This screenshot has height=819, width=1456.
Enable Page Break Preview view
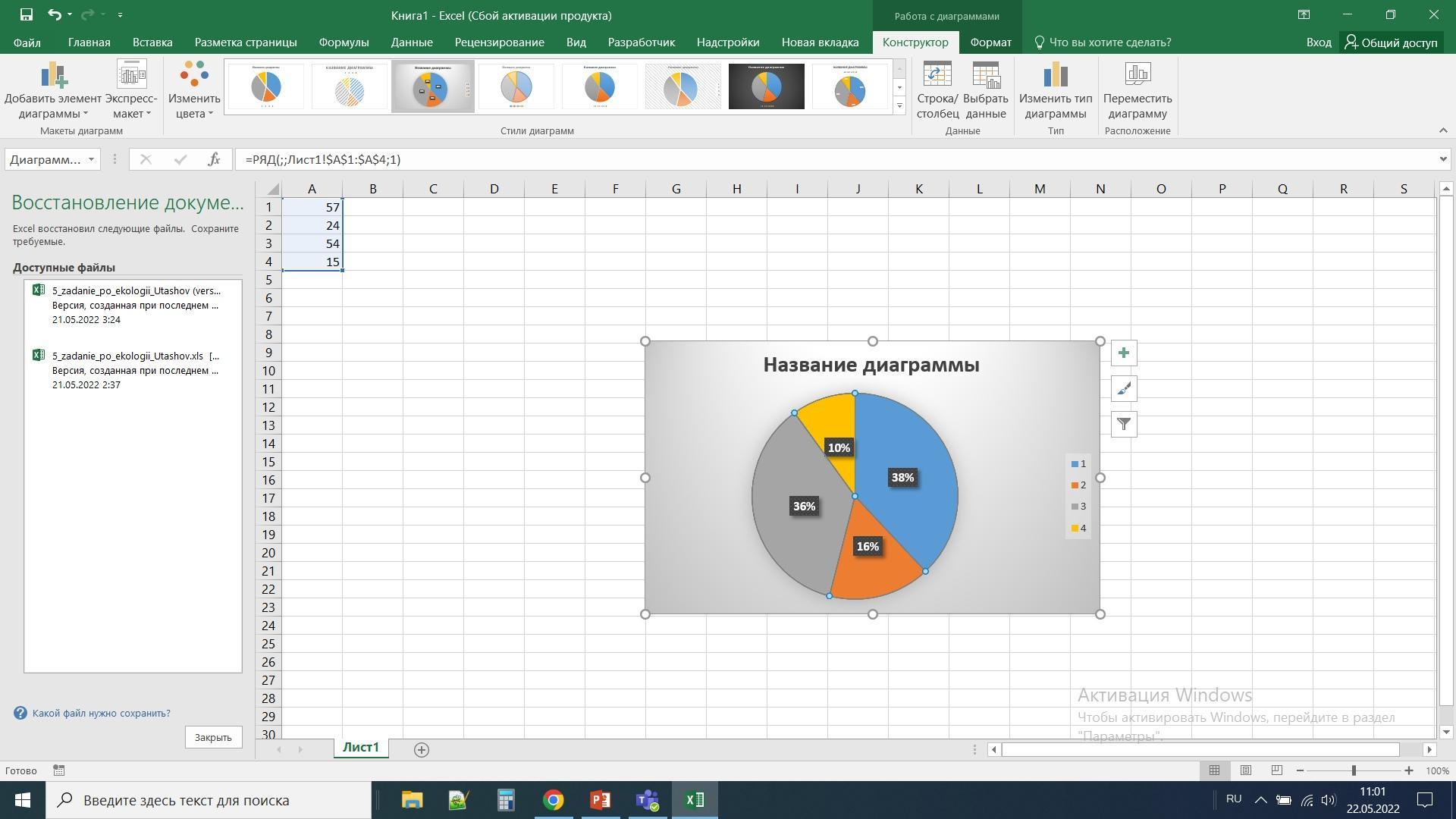[1276, 770]
